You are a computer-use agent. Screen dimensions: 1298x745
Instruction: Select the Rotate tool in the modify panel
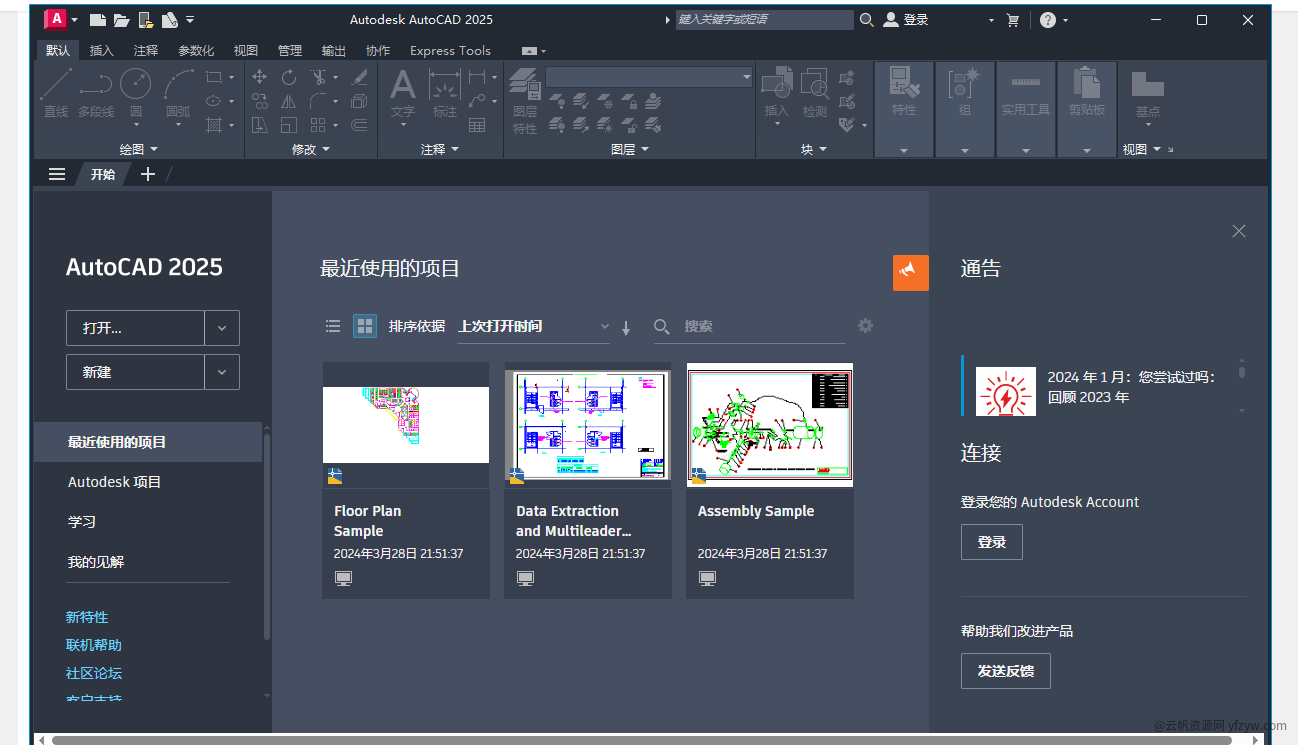(x=288, y=77)
